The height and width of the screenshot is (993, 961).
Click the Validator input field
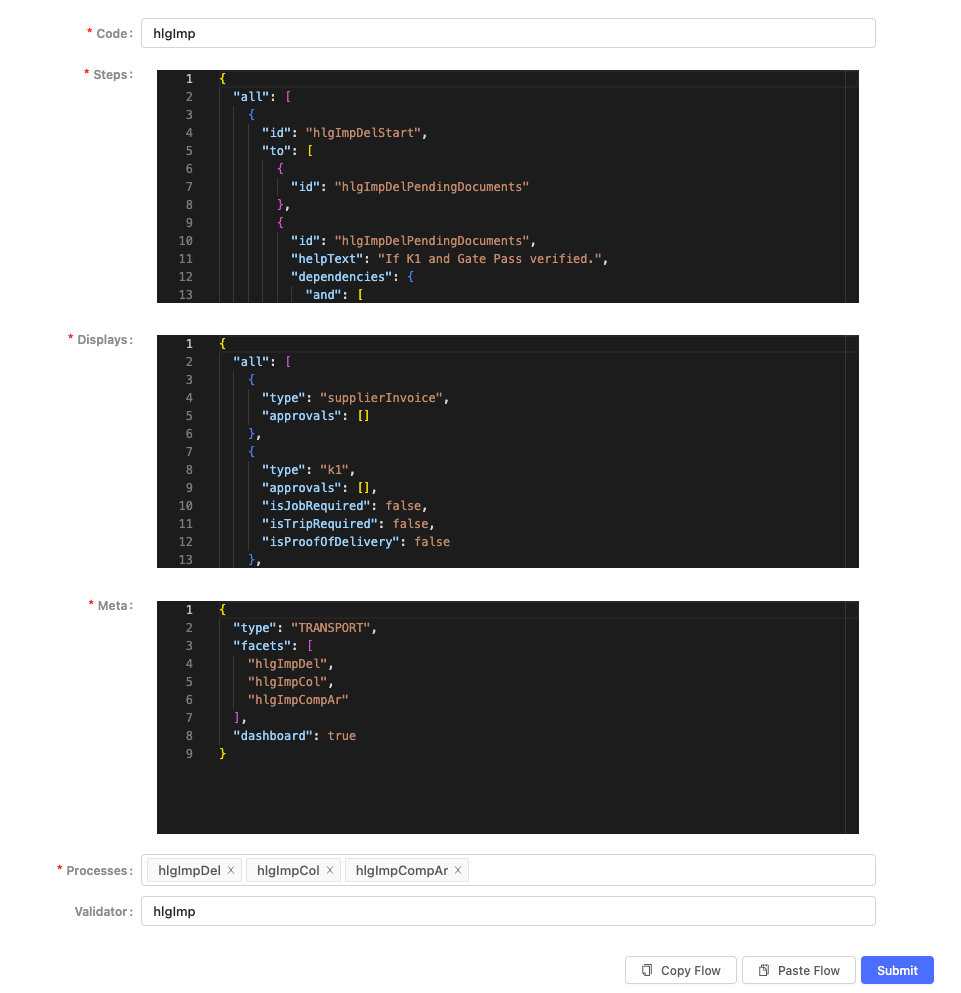click(508, 911)
